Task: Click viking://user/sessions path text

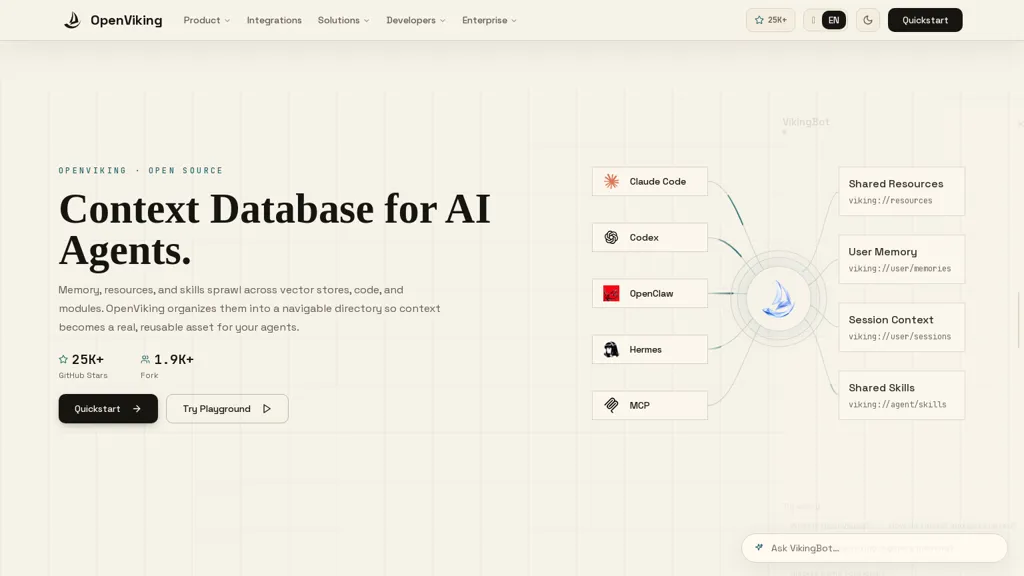Action: 899,337
